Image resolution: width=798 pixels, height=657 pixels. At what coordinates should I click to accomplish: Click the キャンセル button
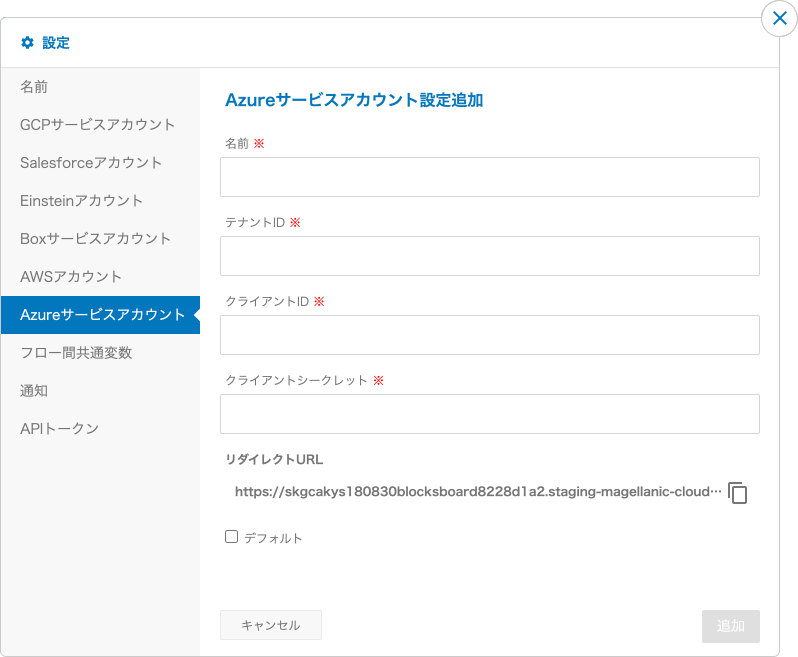click(271, 625)
